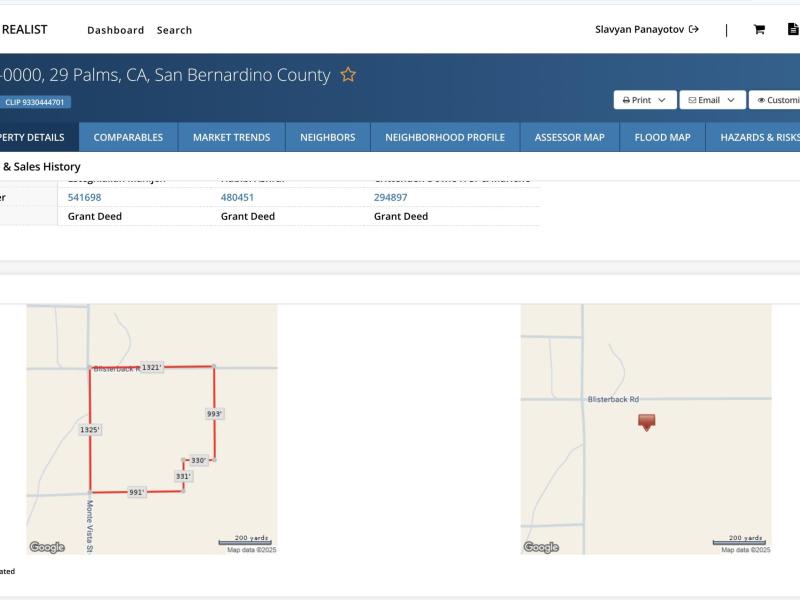The height and width of the screenshot is (600, 800).
Task: Select the Neighborhood Profile tab
Action: (445, 137)
